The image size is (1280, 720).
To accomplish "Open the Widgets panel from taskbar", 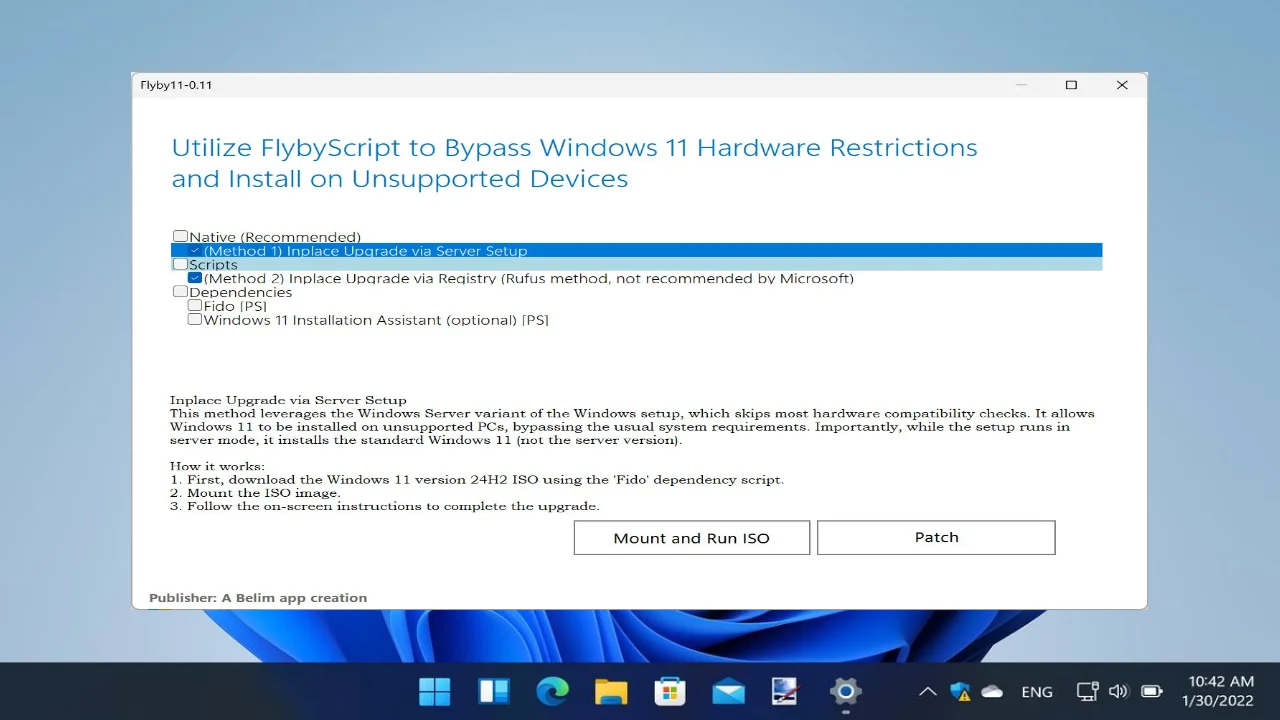I will click(x=494, y=691).
